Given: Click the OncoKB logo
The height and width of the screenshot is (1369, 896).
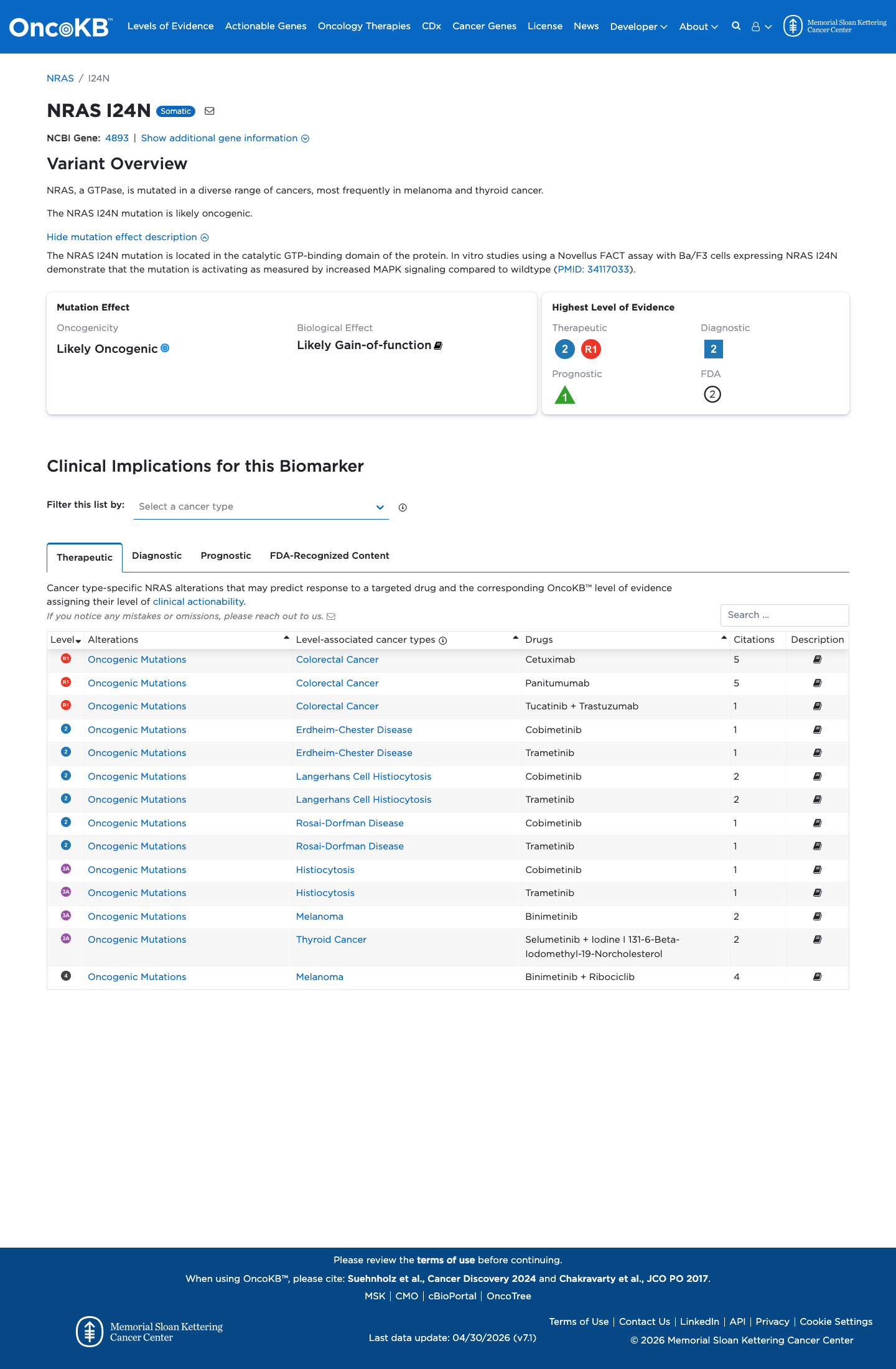Looking at the screenshot, I should coord(60,27).
